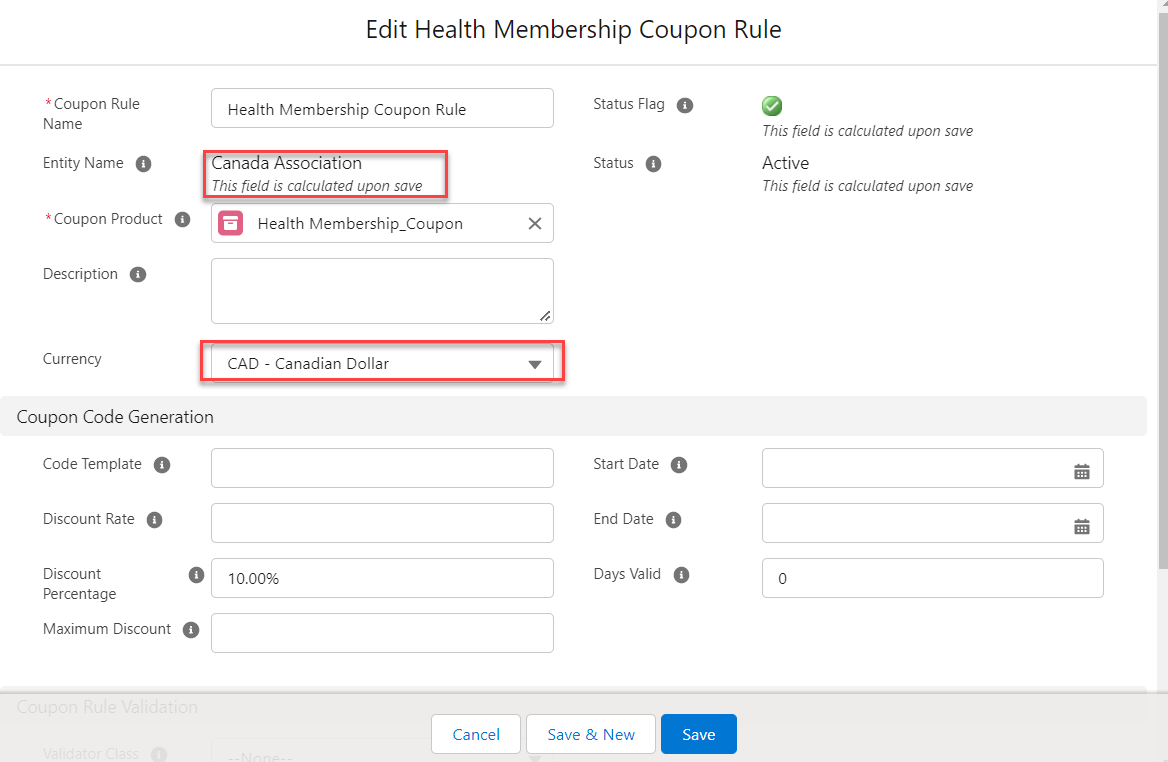This screenshot has height=762, width=1168.
Task: Click the info icon next to Entity Name
Action: tap(143, 164)
